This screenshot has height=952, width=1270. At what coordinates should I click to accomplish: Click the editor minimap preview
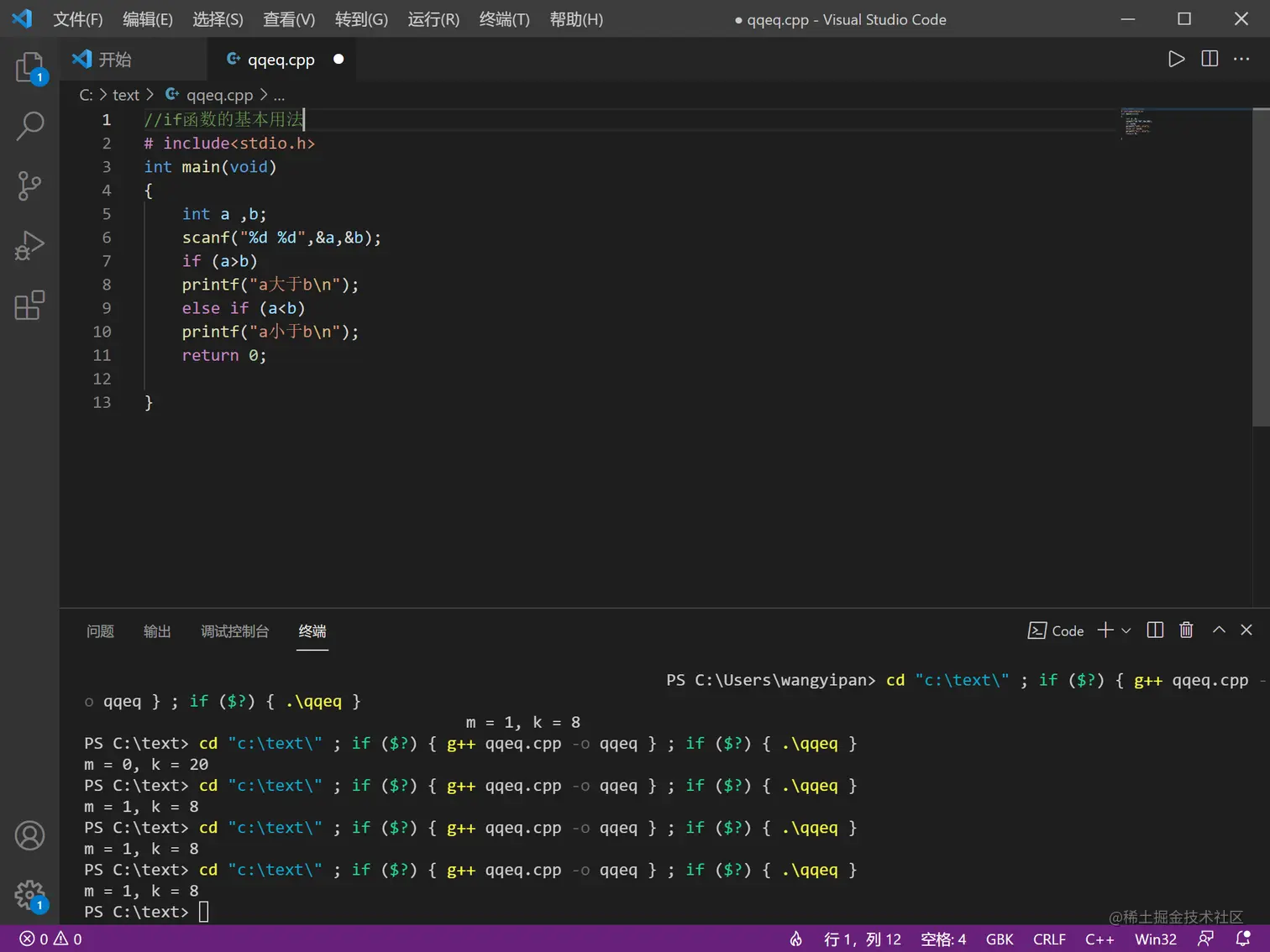point(1137,123)
